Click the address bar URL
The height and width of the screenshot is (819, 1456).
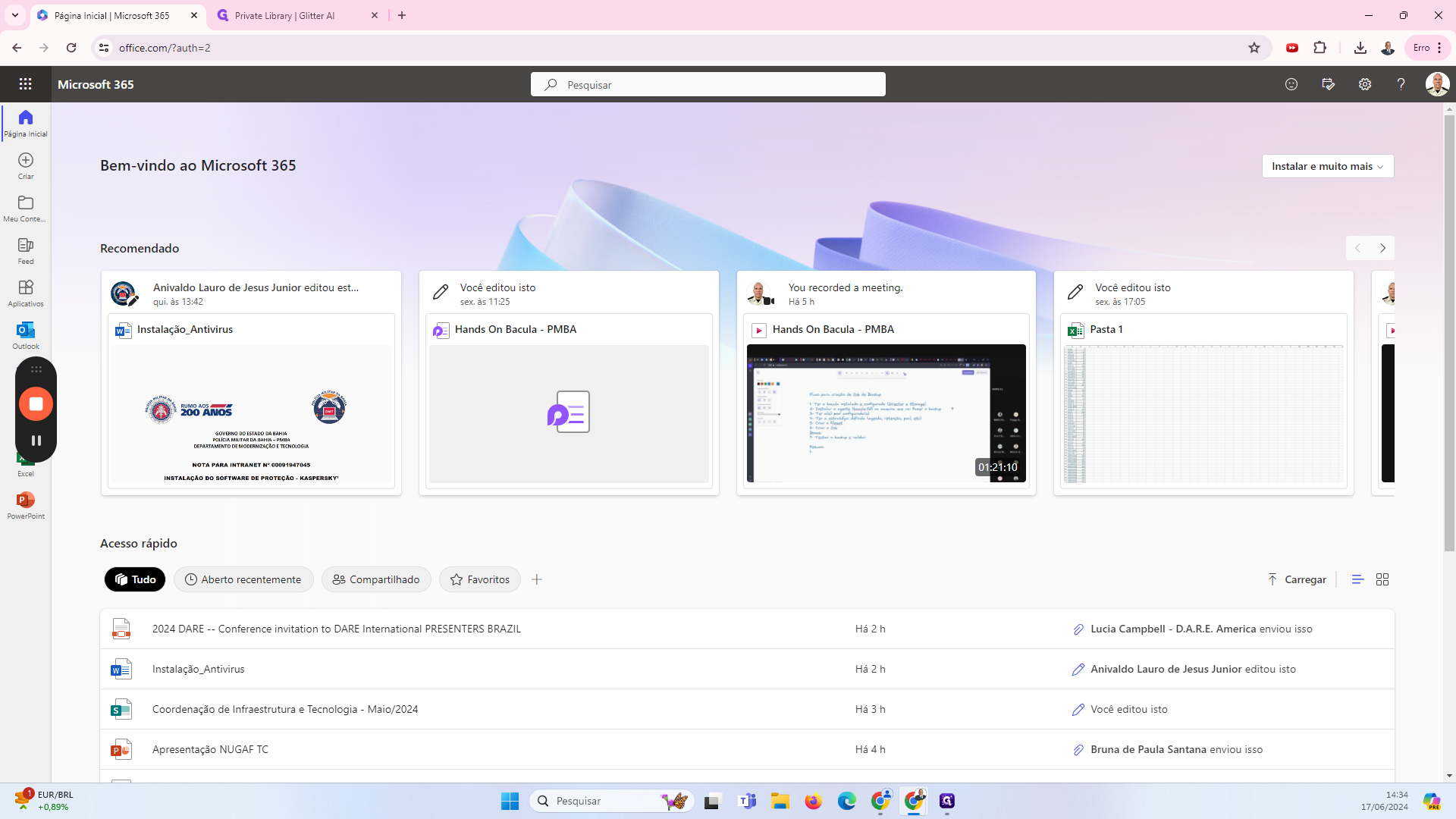point(165,48)
